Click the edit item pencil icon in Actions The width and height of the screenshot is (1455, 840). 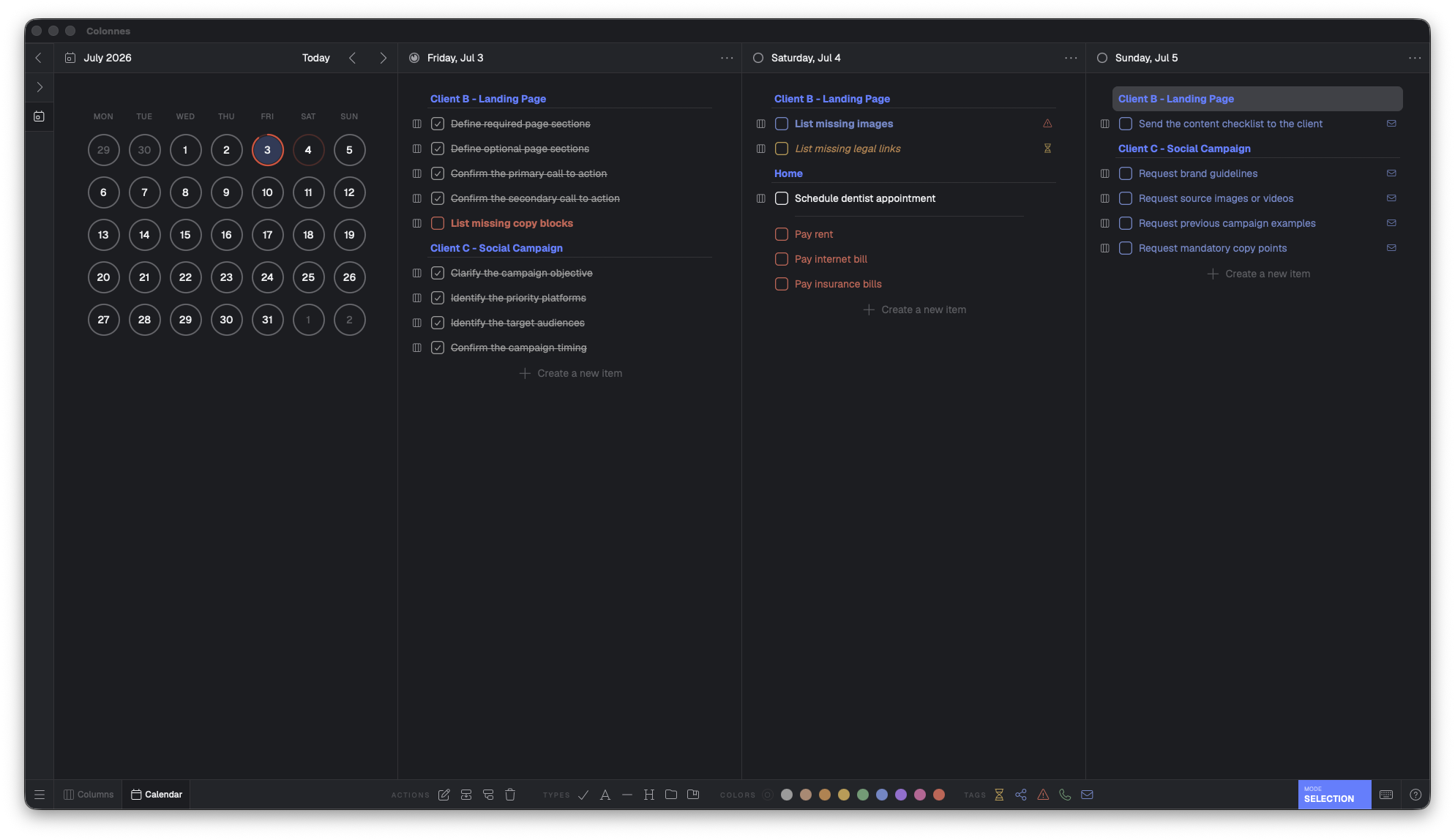point(444,795)
